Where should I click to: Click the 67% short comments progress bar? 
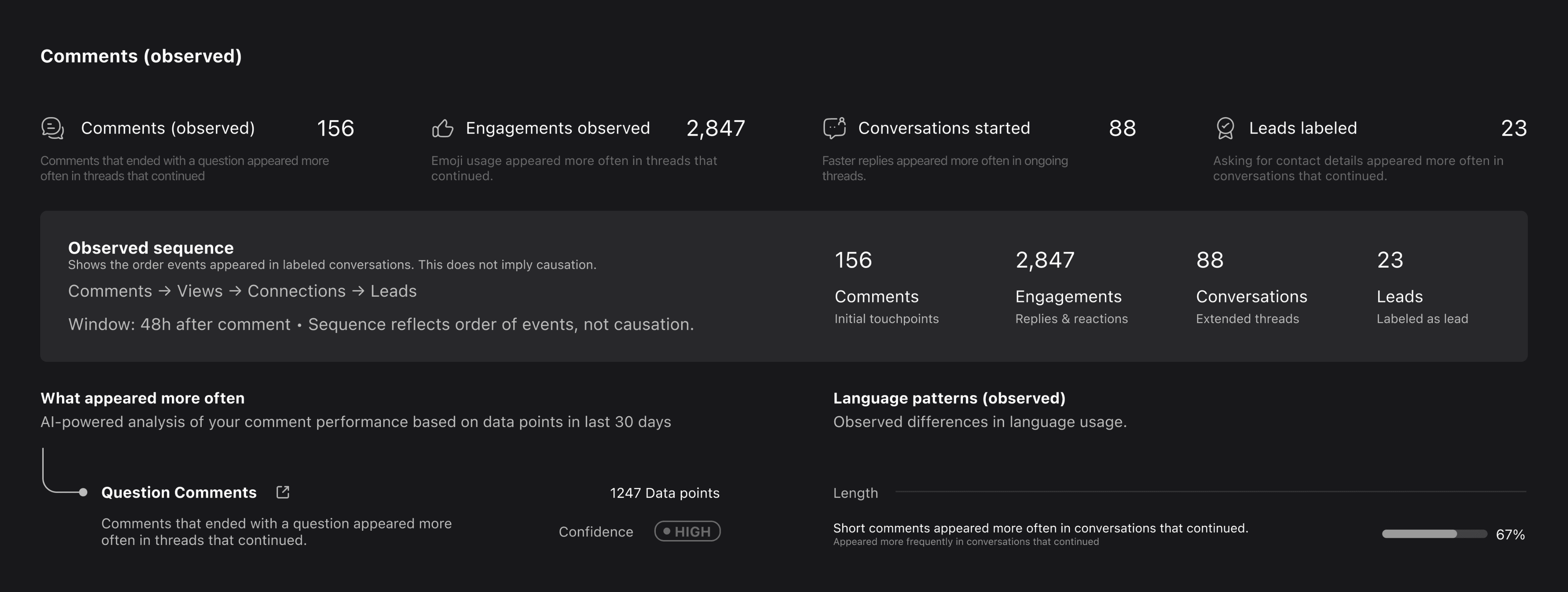(1434, 534)
